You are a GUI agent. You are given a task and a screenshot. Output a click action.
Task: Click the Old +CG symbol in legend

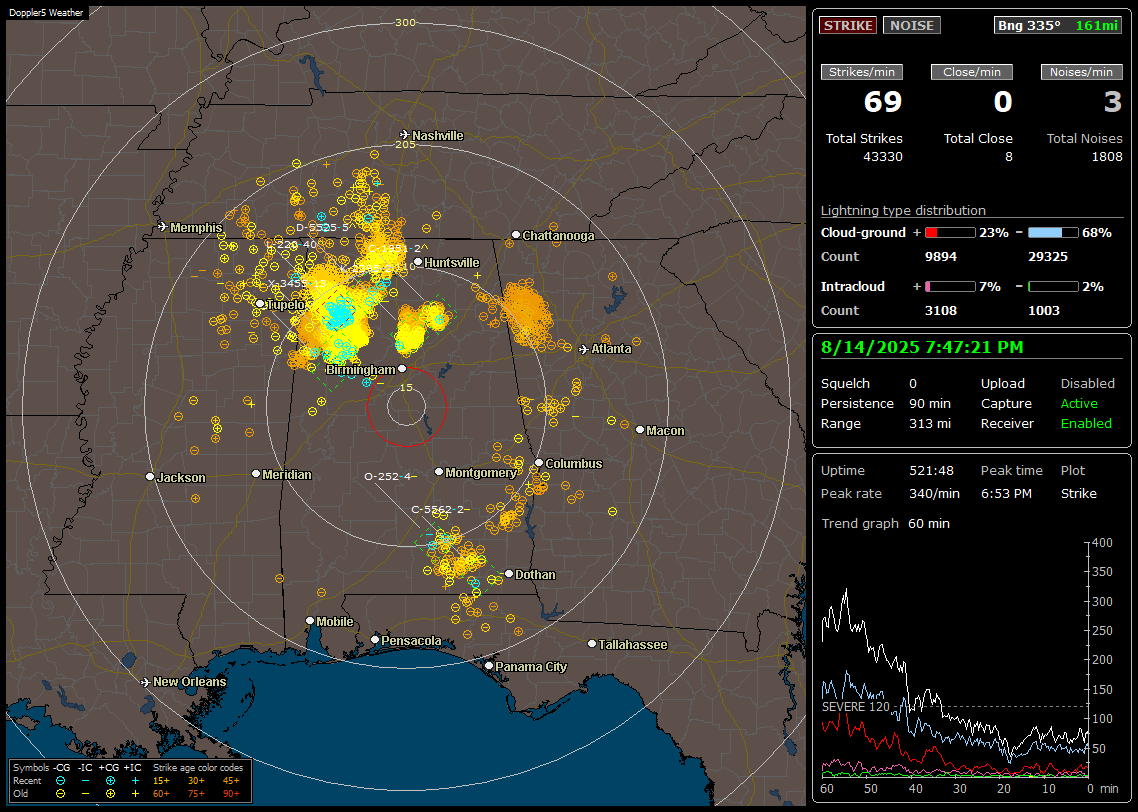110,794
